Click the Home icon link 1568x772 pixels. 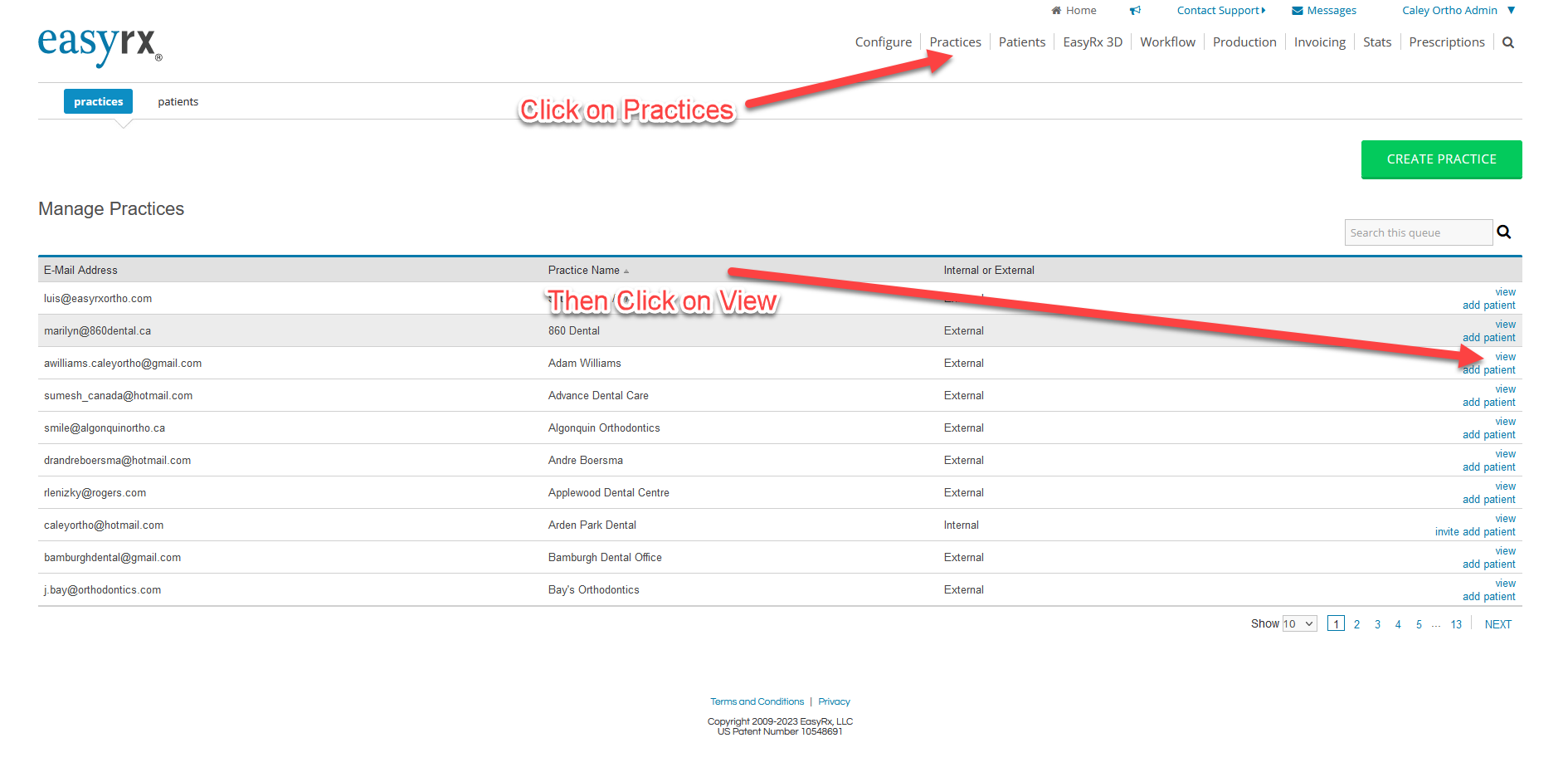pos(1074,11)
